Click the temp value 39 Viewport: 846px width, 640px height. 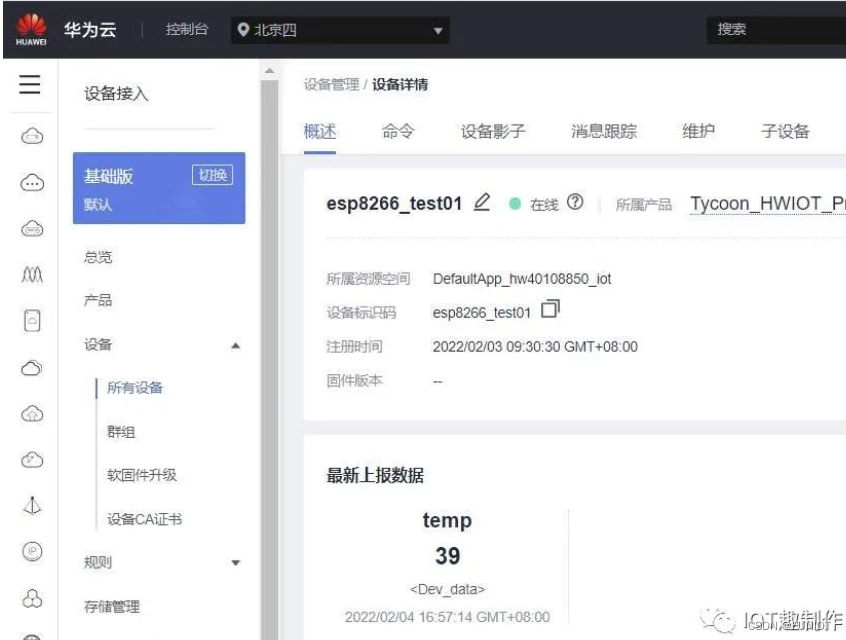[447, 556]
